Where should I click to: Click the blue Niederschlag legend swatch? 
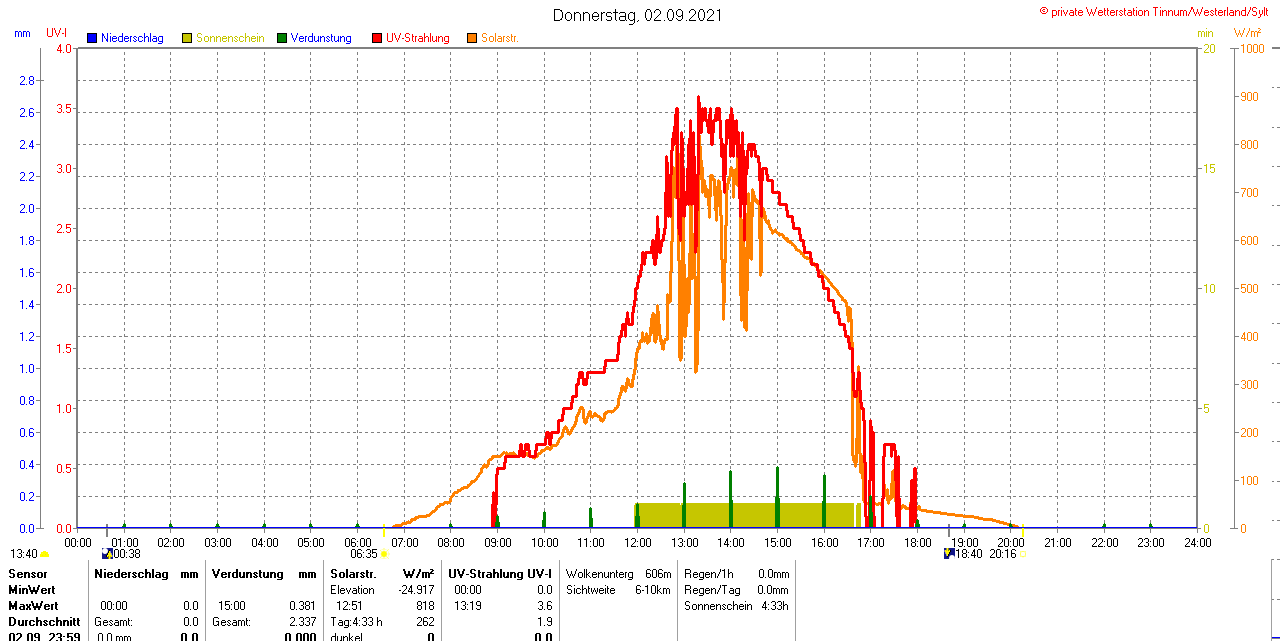(92, 38)
